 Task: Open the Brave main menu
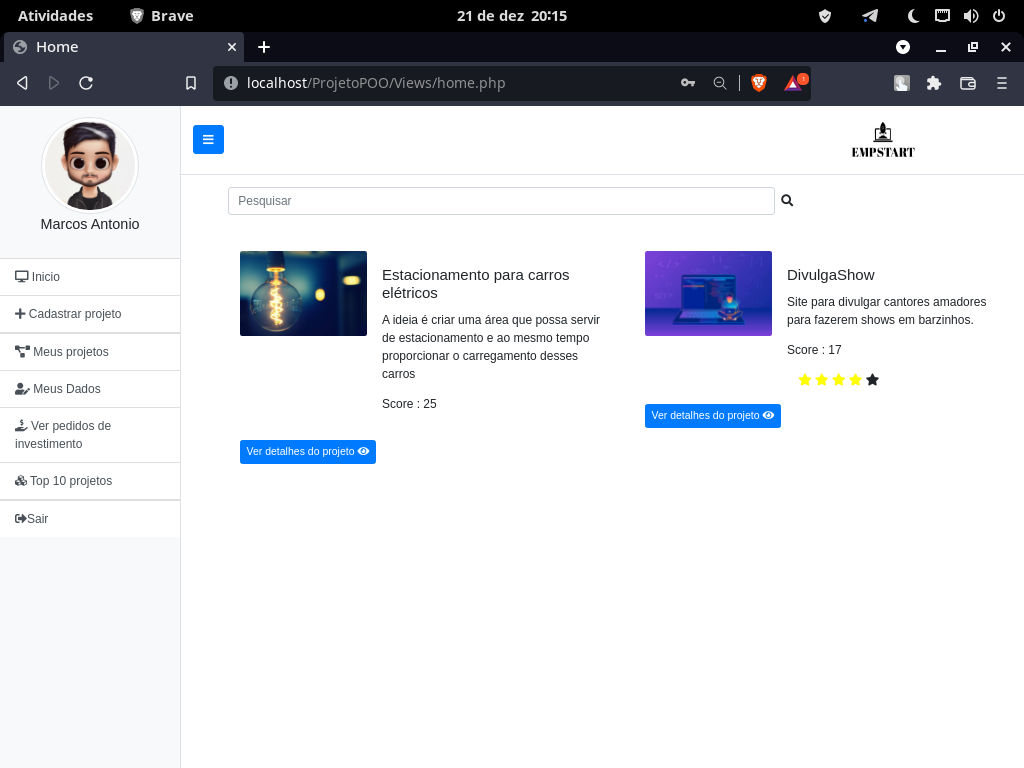coord(1002,83)
